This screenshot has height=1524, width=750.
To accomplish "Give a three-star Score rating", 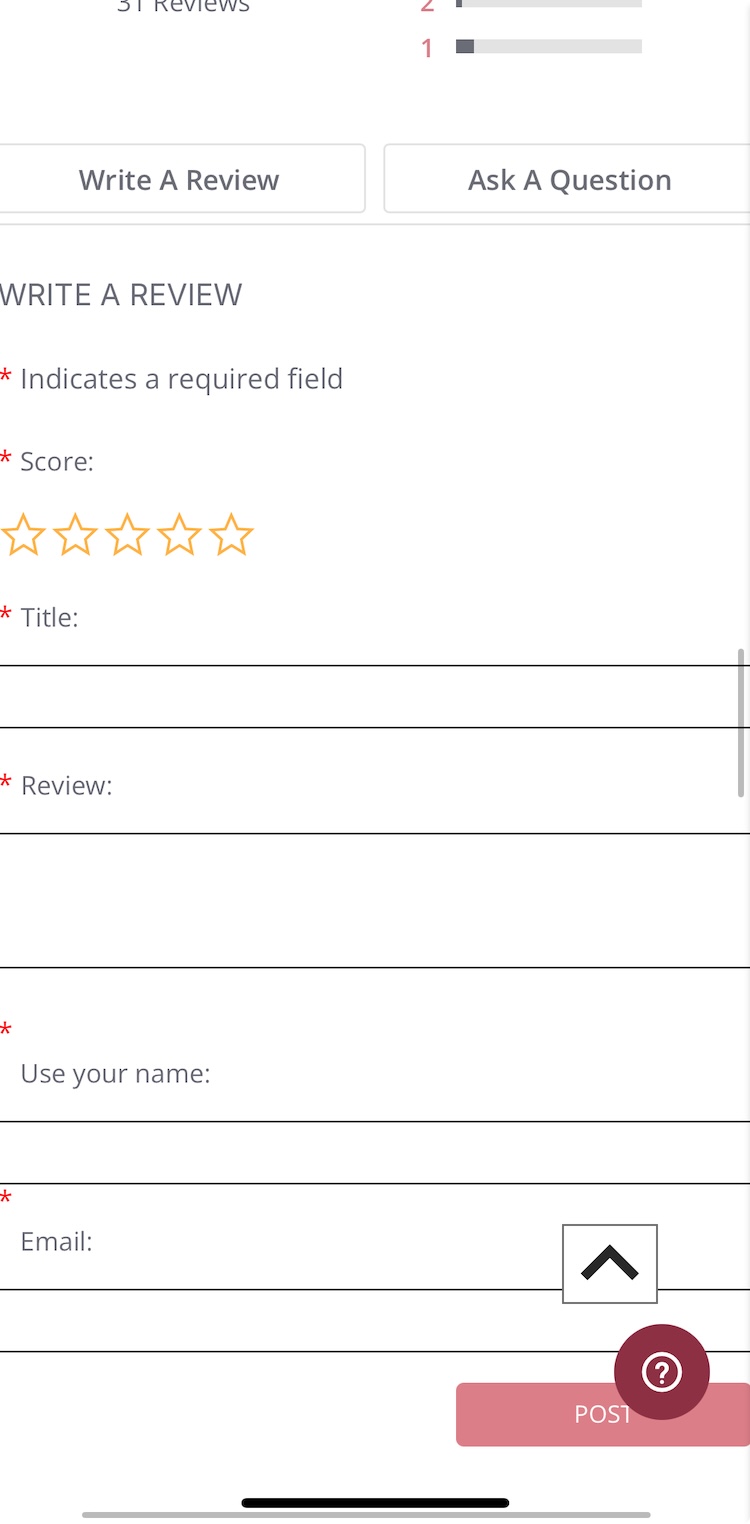I will pos(127,535).
